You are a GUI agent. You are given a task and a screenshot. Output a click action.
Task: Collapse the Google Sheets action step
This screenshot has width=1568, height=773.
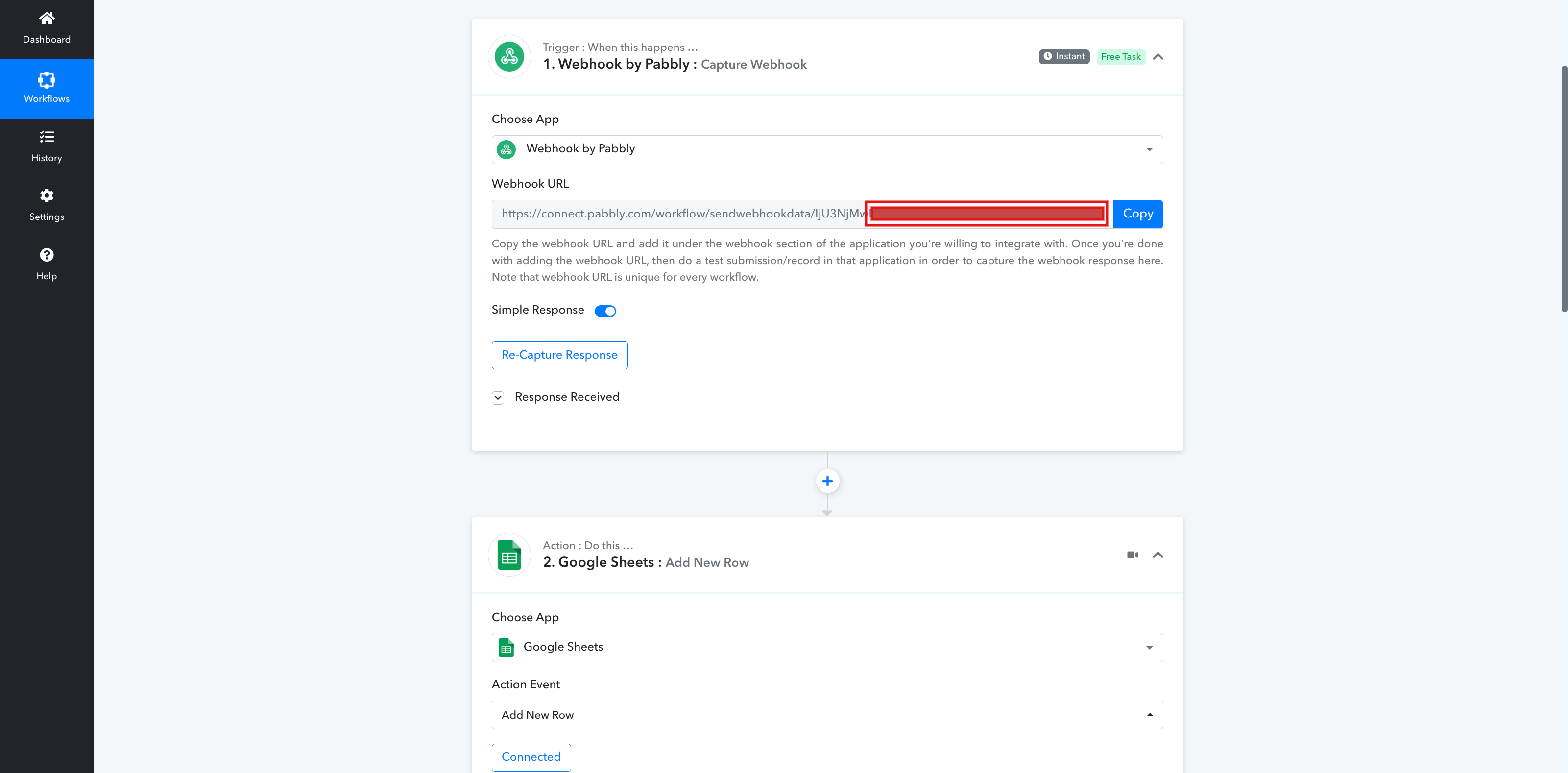coord(1158,555)
